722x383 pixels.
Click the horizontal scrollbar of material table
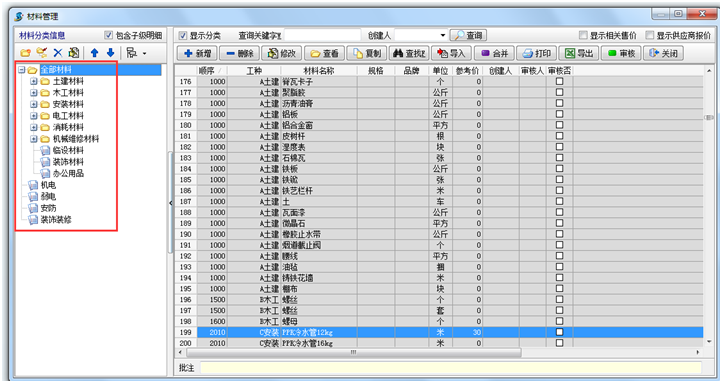pos(353,352)
